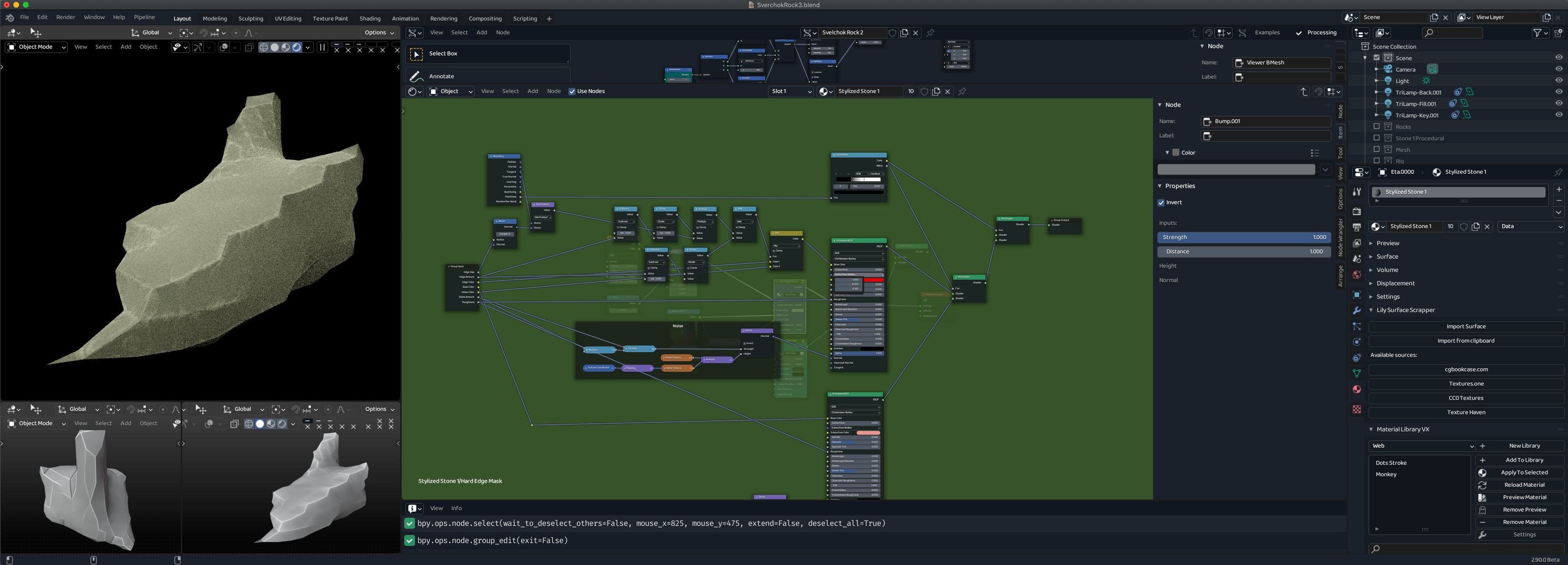Pin the Stylized Stone 1 node tree
The height and width of the screenshot is (565, 1568).
[962, 92]
